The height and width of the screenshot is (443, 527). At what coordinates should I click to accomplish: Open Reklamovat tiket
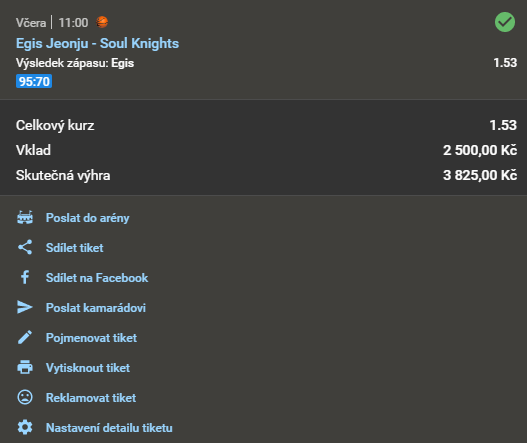pos(91,398)
